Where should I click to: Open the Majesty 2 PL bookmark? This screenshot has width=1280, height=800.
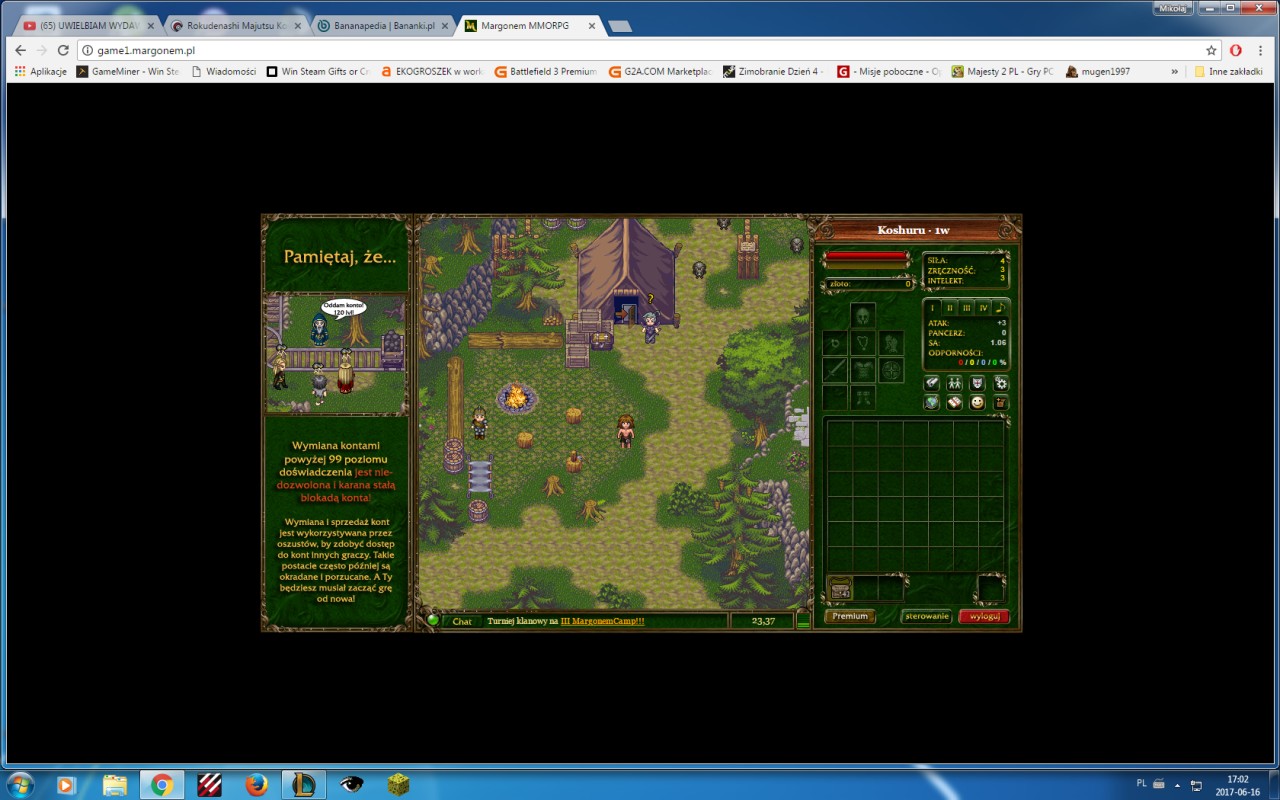click(x=1002, y=72)
